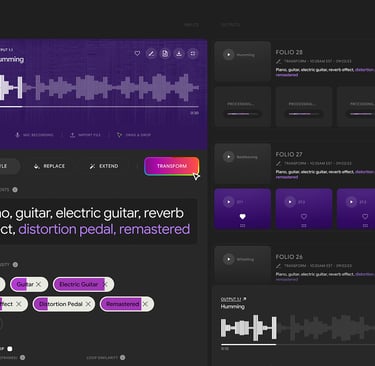
Task: Select the Replace mode
Action: (x=49, y=166)
